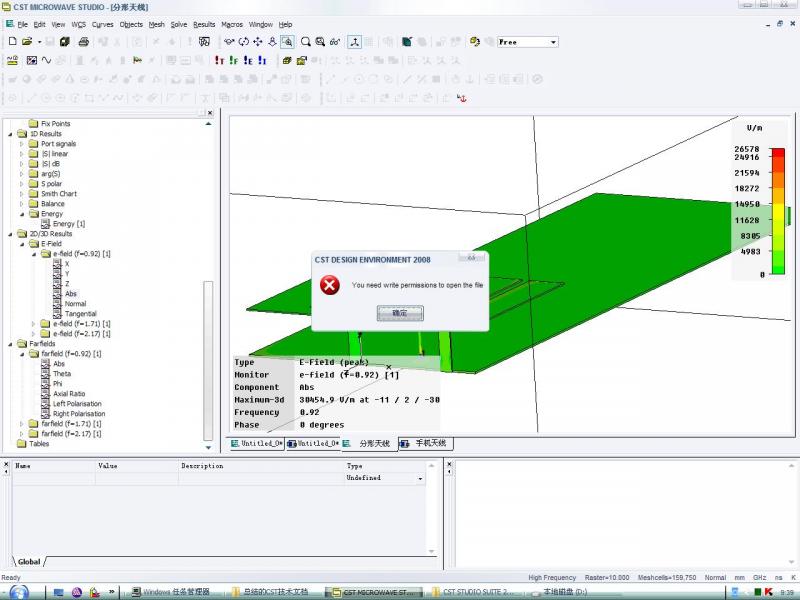Click the green flag icon
The height and width of the screenshot is (600, 800).
137,61
